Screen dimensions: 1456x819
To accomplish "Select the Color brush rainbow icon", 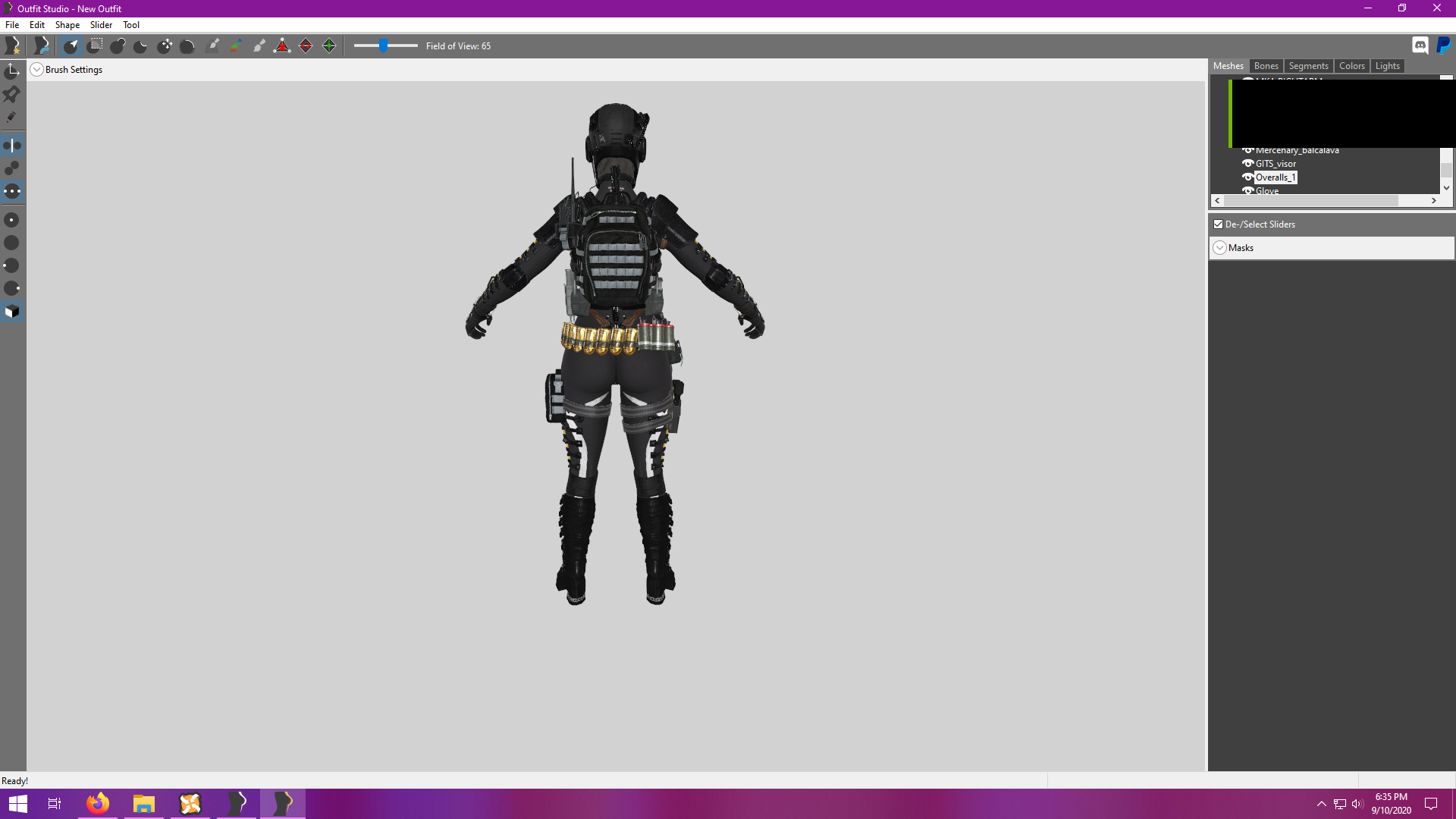I will tap(236, 46).
